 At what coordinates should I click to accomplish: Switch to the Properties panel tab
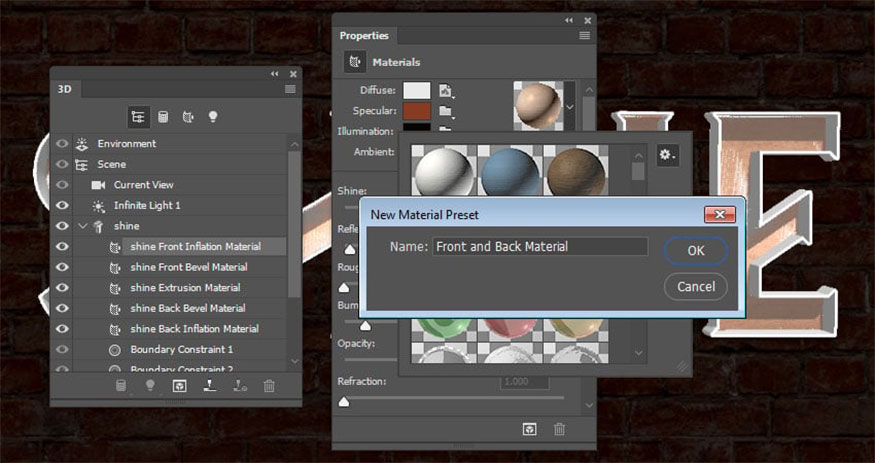pyautogui.click(x=364, y=36)
